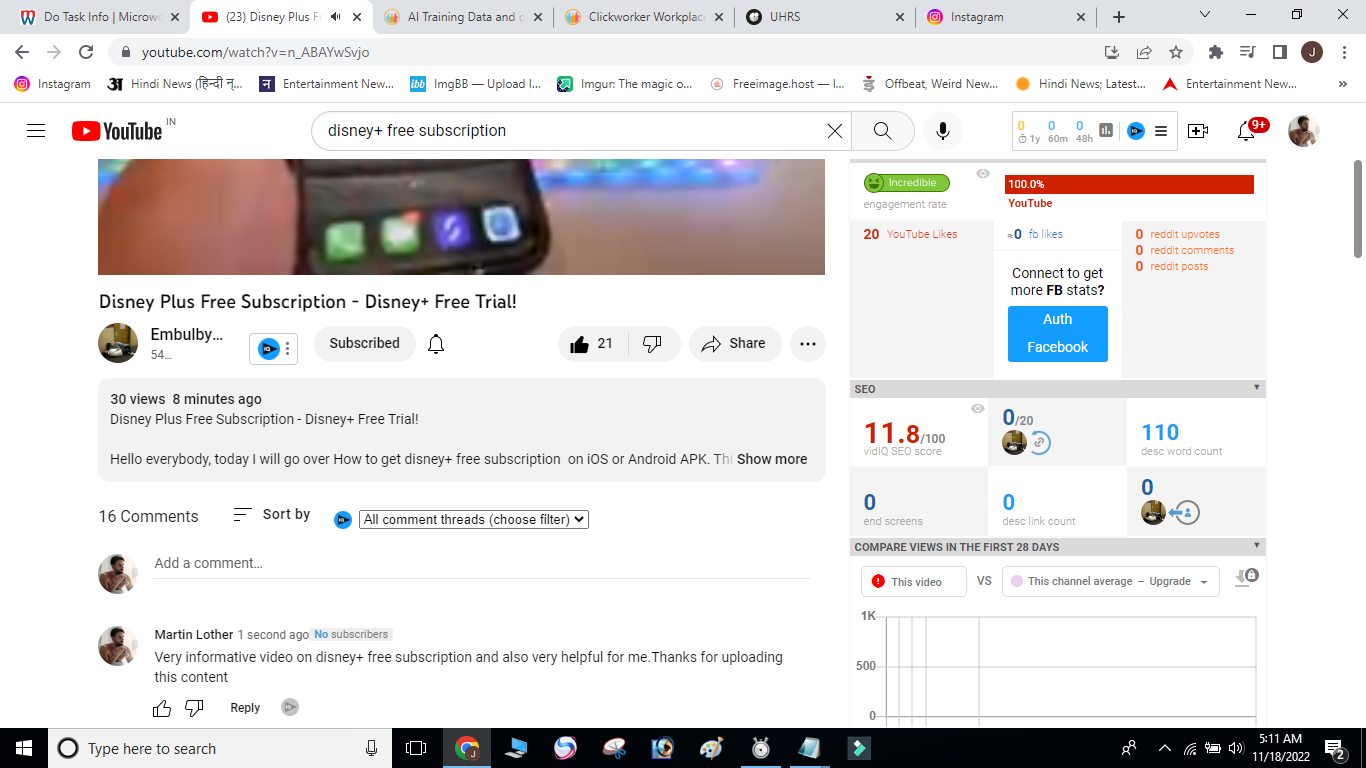Open Chrome from the taskbar

tap(467, 748)
